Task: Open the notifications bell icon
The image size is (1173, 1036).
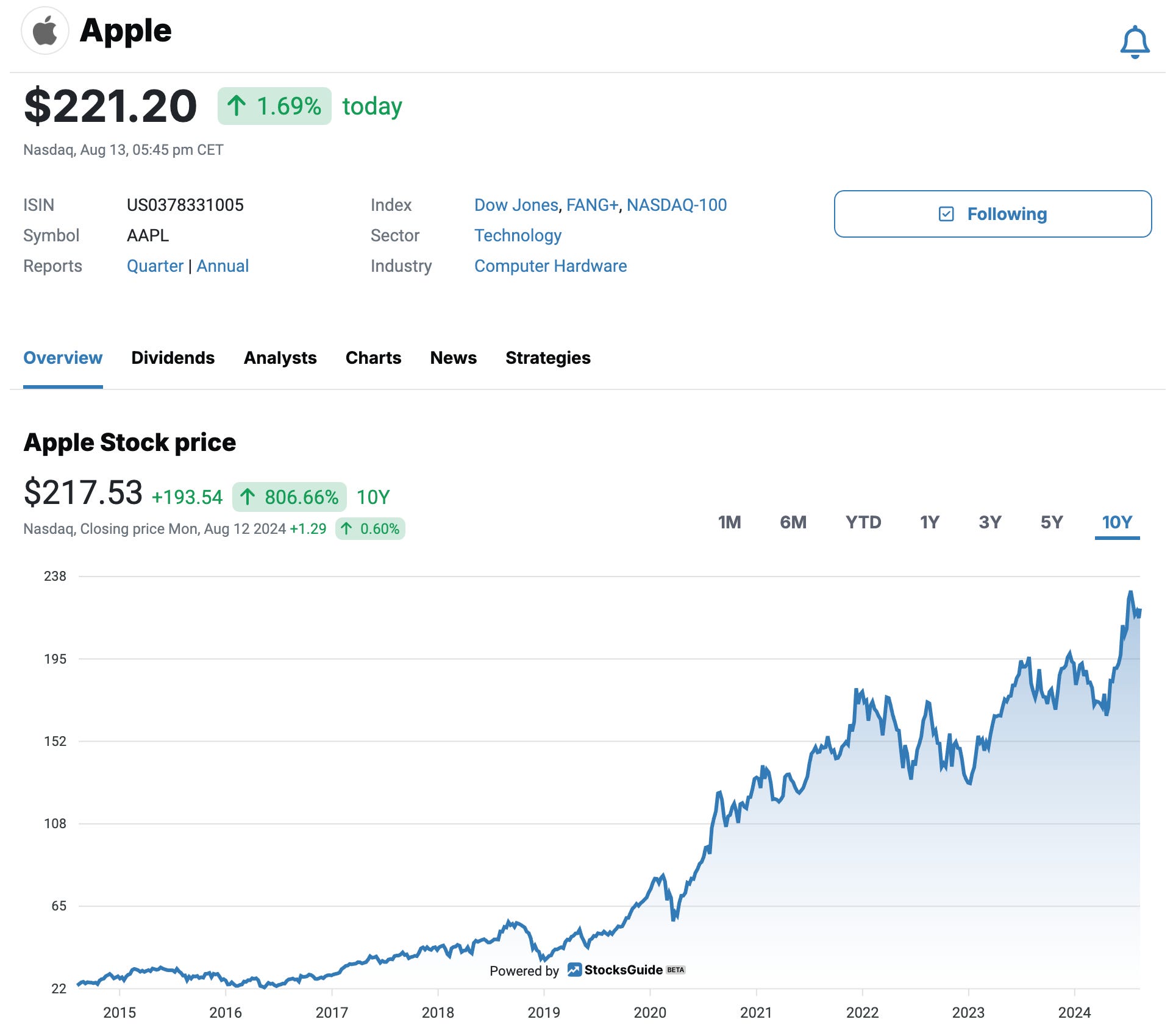Action: [x=1135, y=41]
